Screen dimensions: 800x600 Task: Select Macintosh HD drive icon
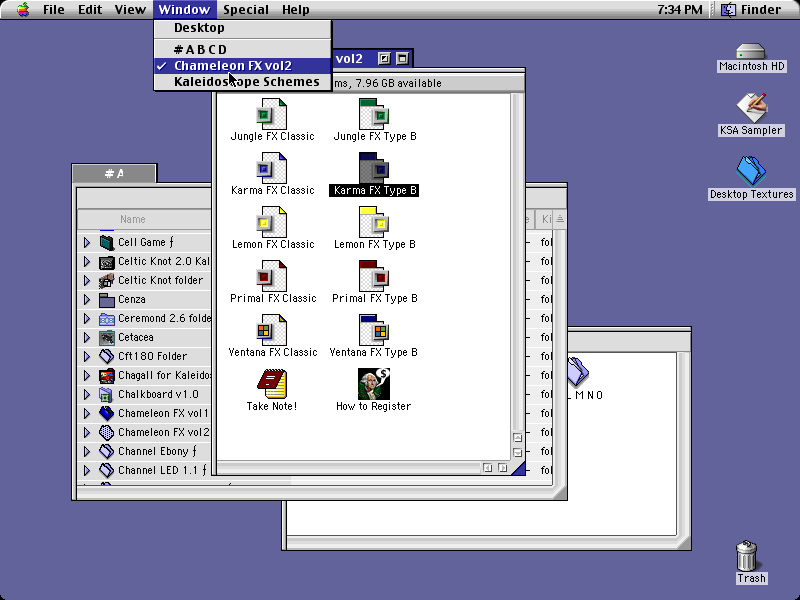tap(751, 52)
